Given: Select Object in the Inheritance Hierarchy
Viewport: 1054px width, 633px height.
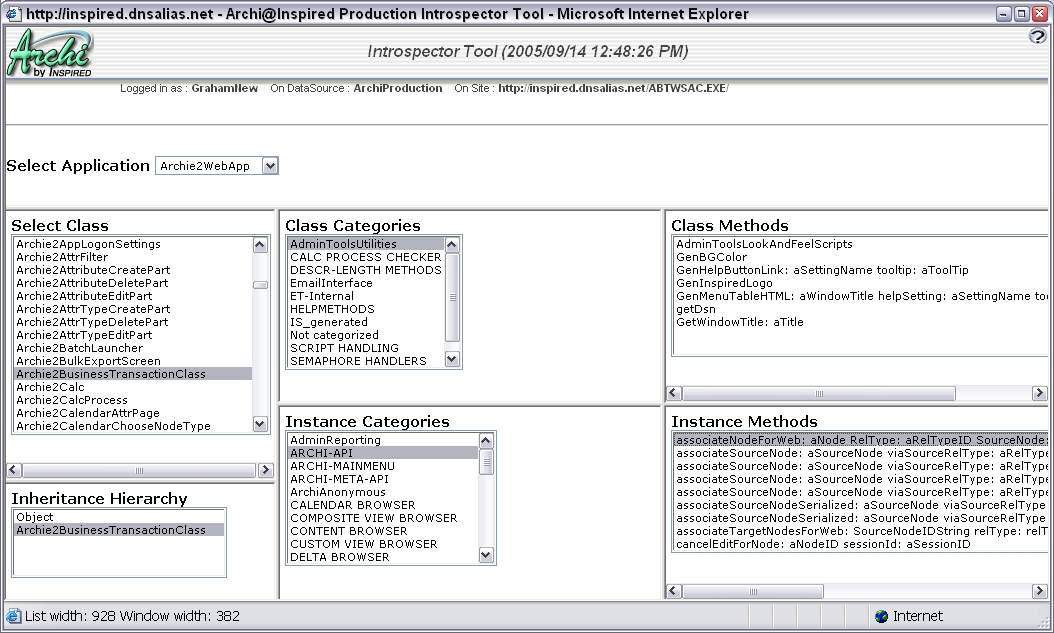Looking at the screenshot, I should (35, 517).
